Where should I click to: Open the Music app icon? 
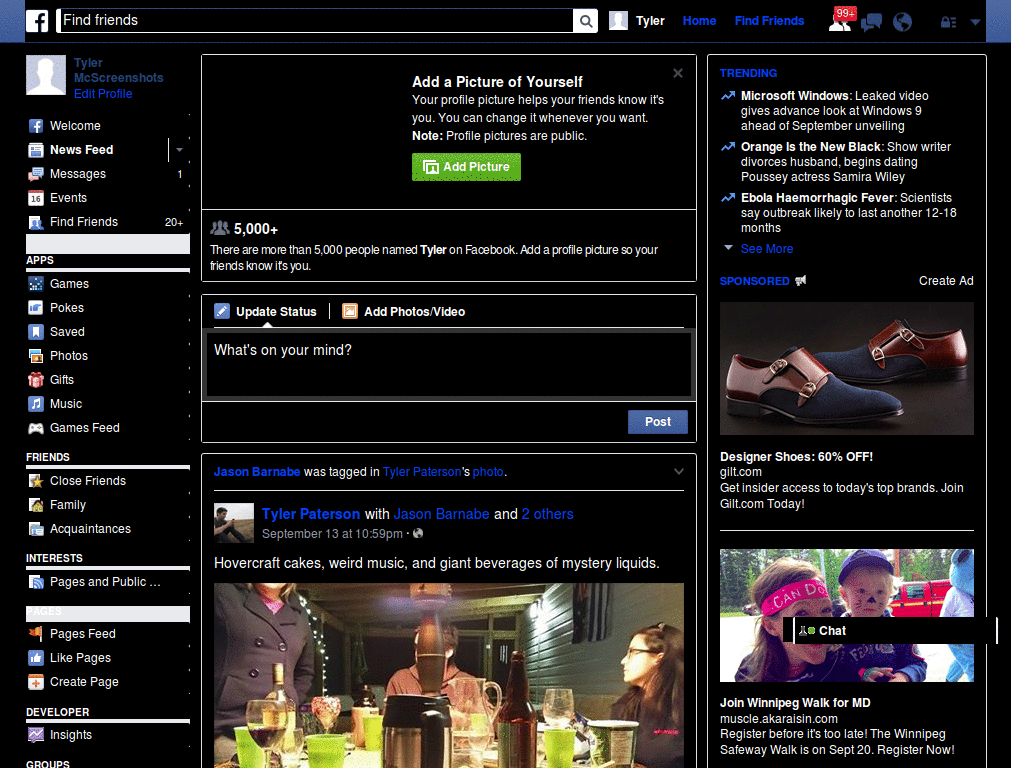[x=36, y=404]
